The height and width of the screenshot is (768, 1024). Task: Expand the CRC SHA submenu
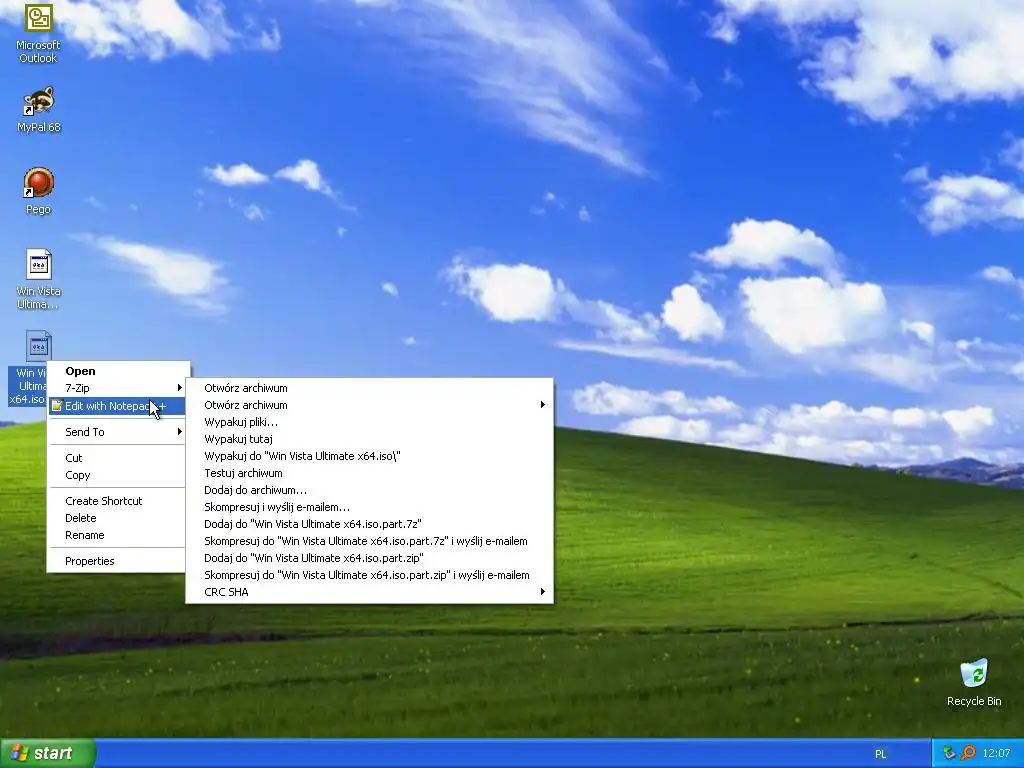click(370, 592)
